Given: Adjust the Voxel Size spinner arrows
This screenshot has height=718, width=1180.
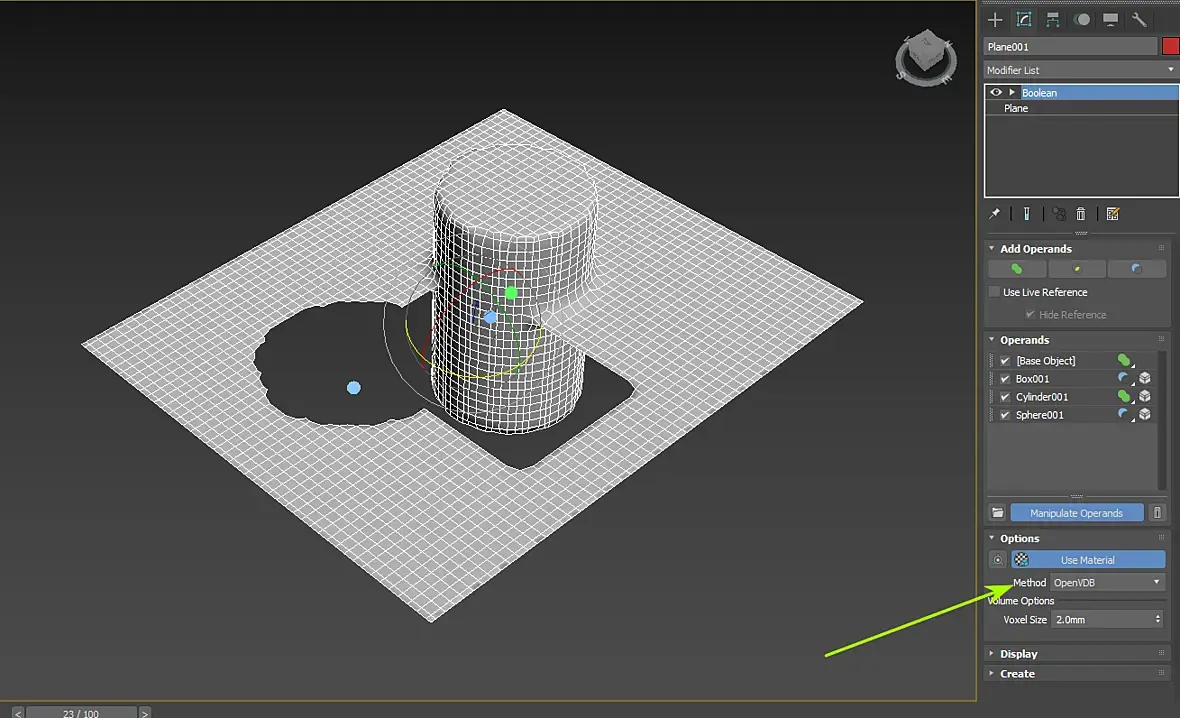Looking at the screenshot, I should coord(1158,619).
